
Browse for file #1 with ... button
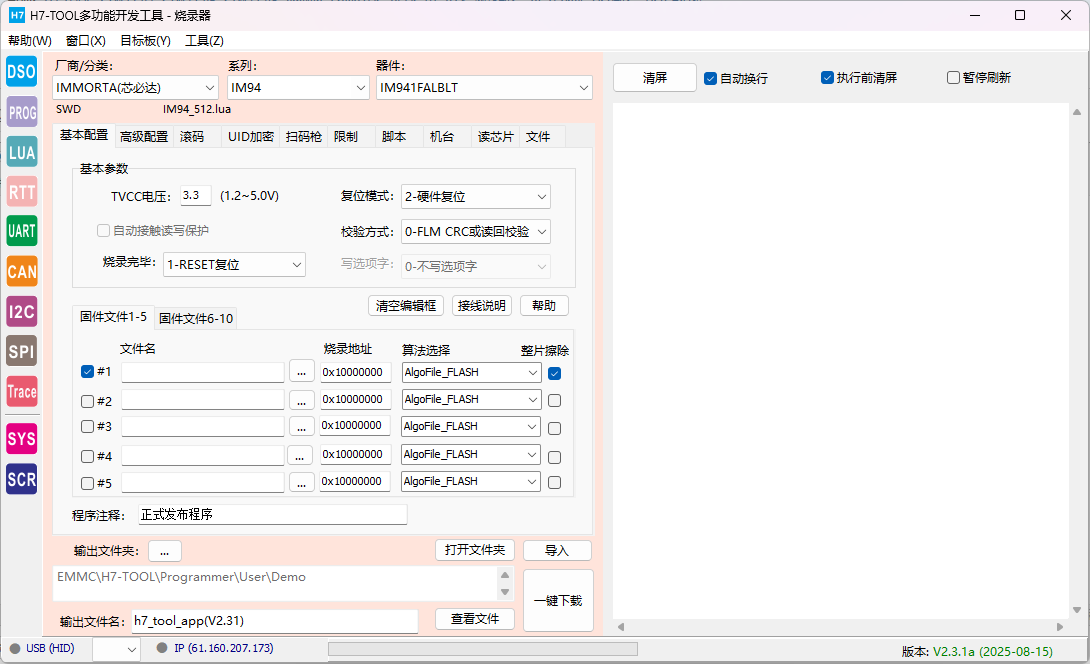(301, 372)
